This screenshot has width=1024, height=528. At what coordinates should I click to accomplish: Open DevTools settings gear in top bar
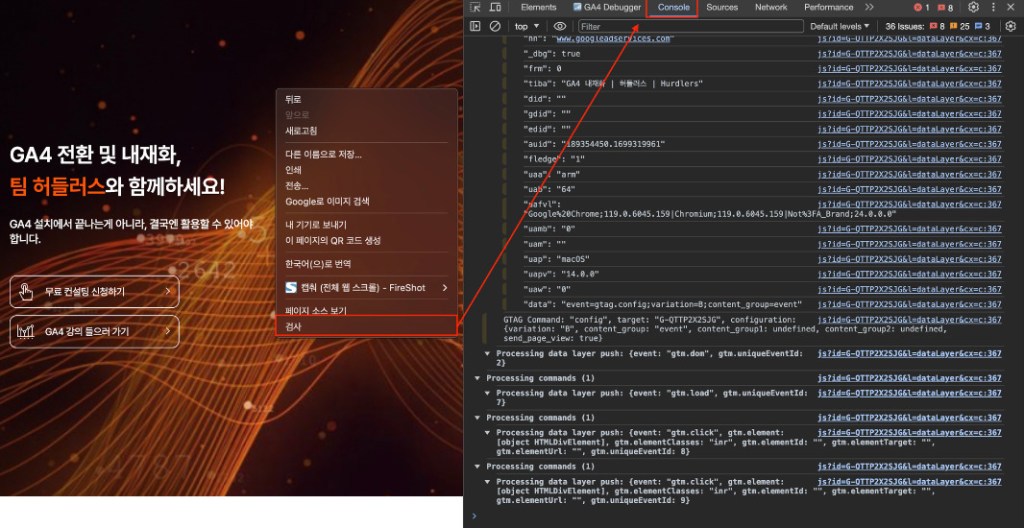point(973,7)
